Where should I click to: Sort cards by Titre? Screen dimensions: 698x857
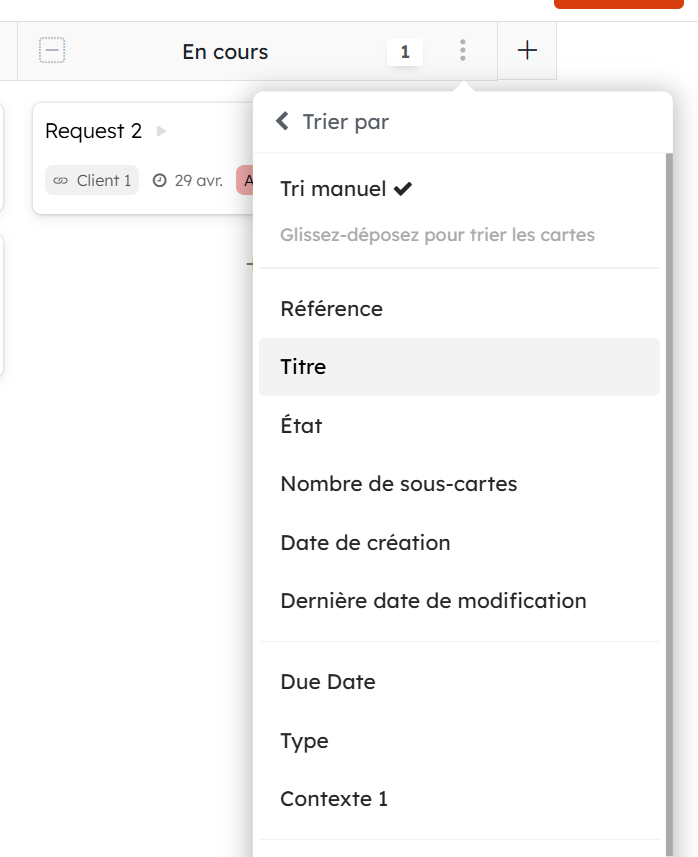tap(303, 367)
